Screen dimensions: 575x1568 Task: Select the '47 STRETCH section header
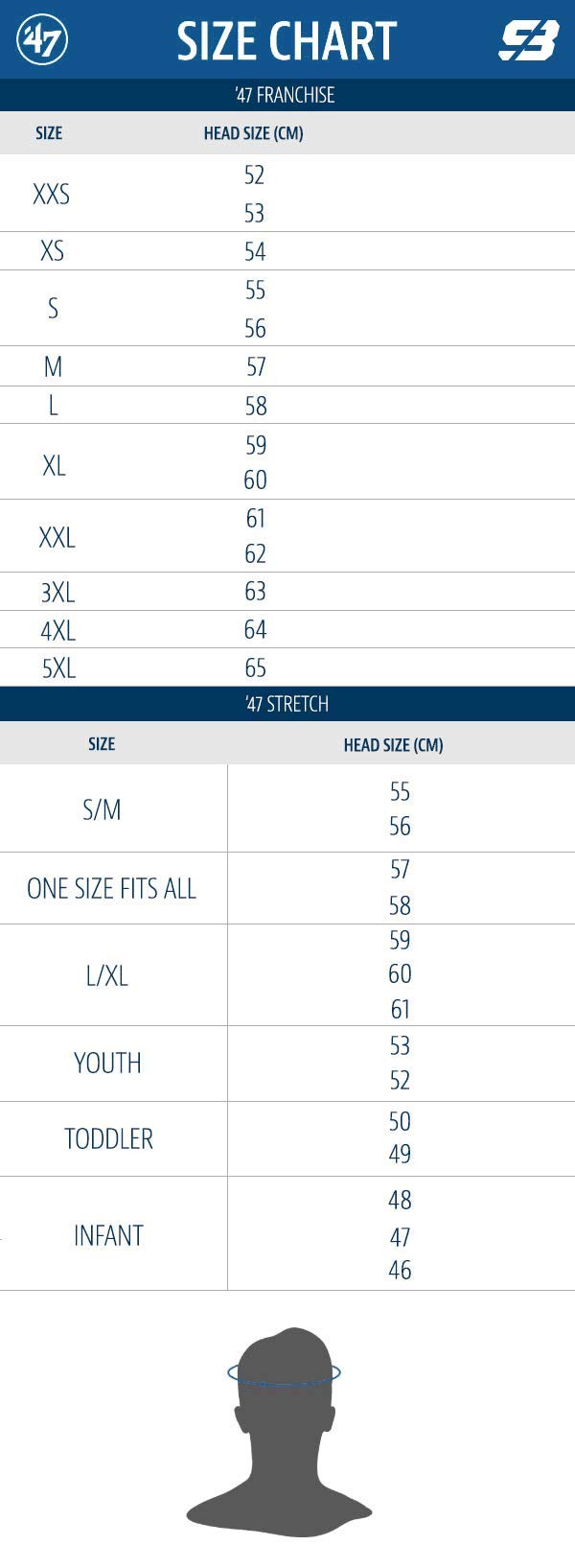tap(287, 704)
